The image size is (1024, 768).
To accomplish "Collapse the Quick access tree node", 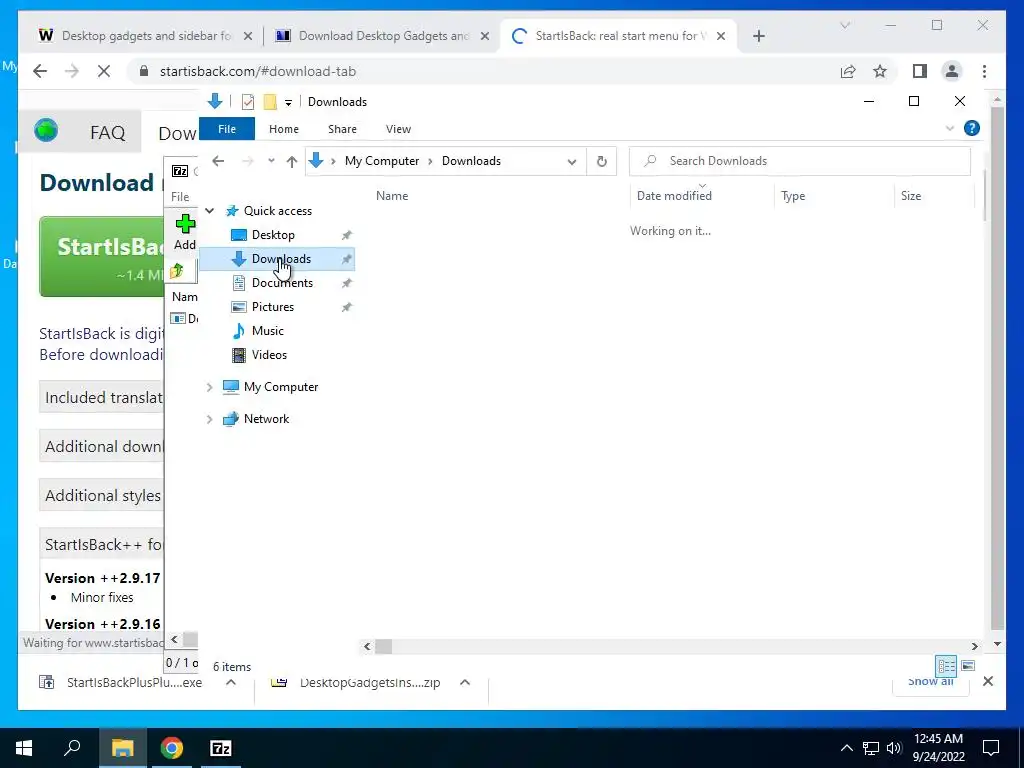I will pos(210,211).
